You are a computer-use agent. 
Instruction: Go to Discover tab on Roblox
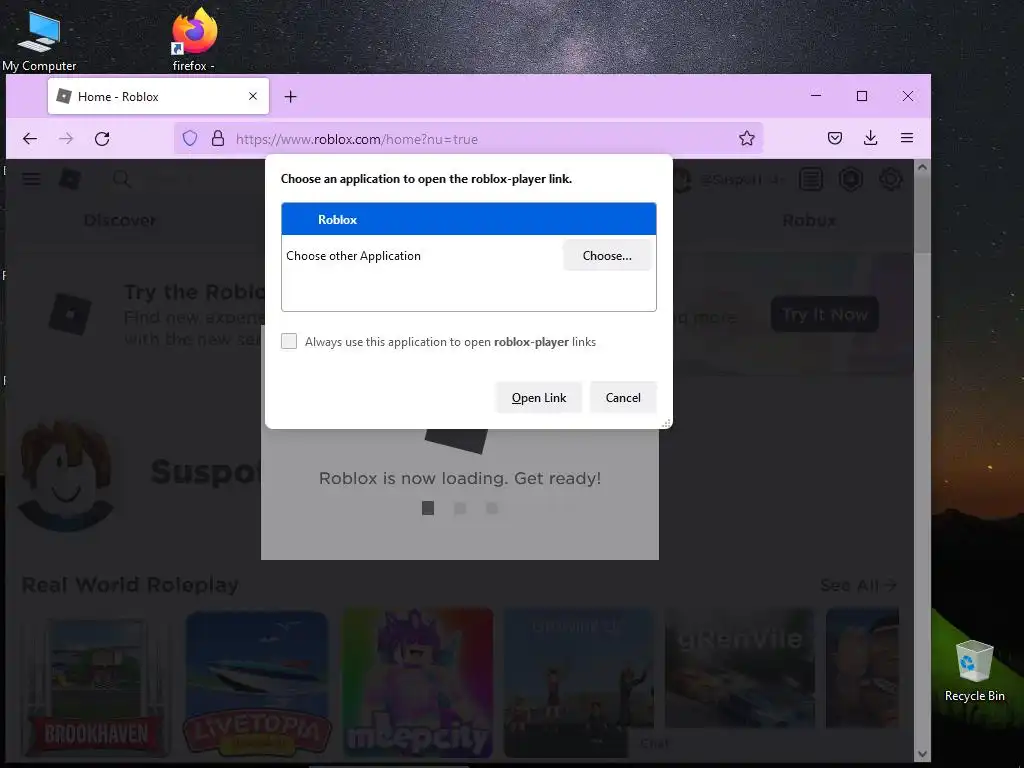[x=120, y=220]
